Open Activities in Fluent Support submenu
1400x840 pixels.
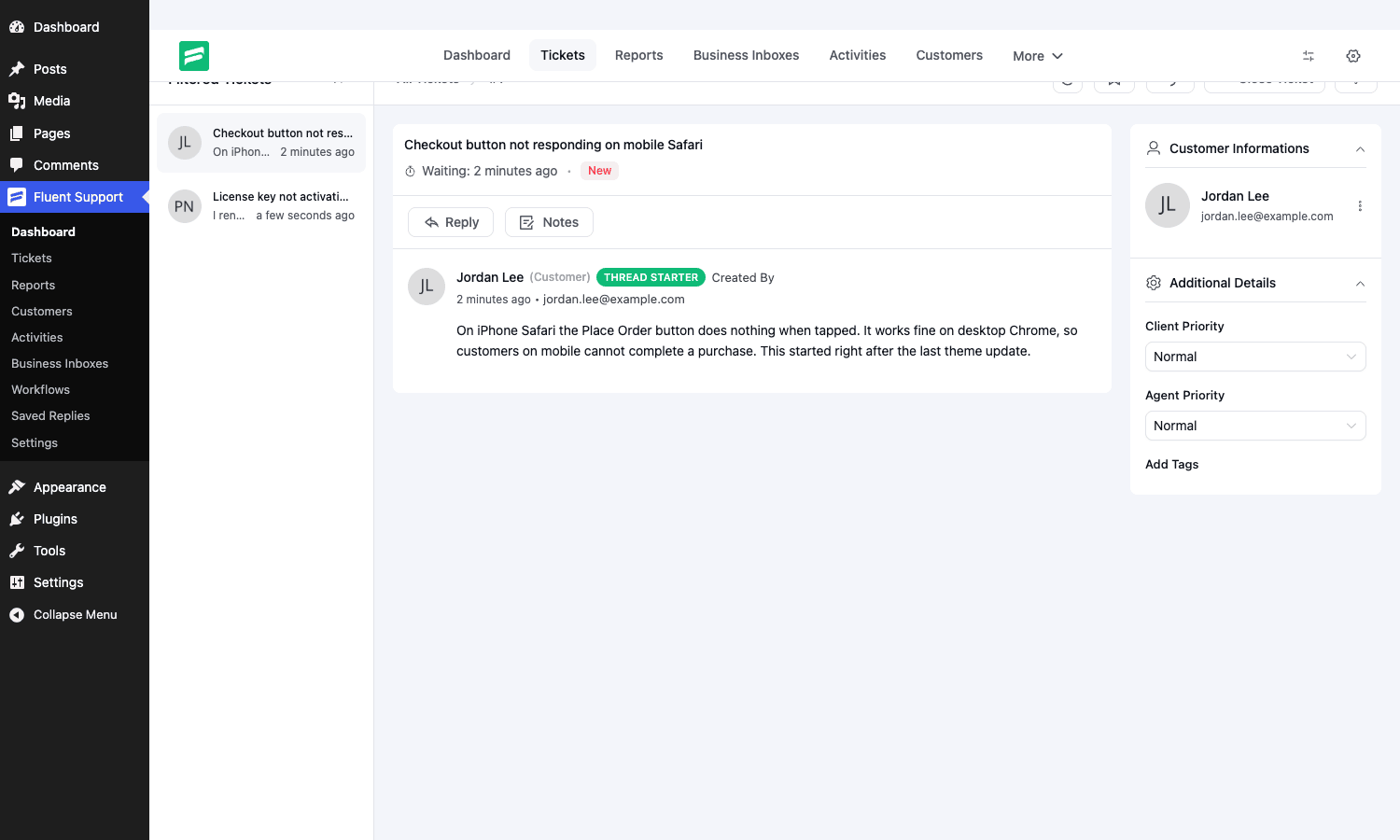click(37, 338)
